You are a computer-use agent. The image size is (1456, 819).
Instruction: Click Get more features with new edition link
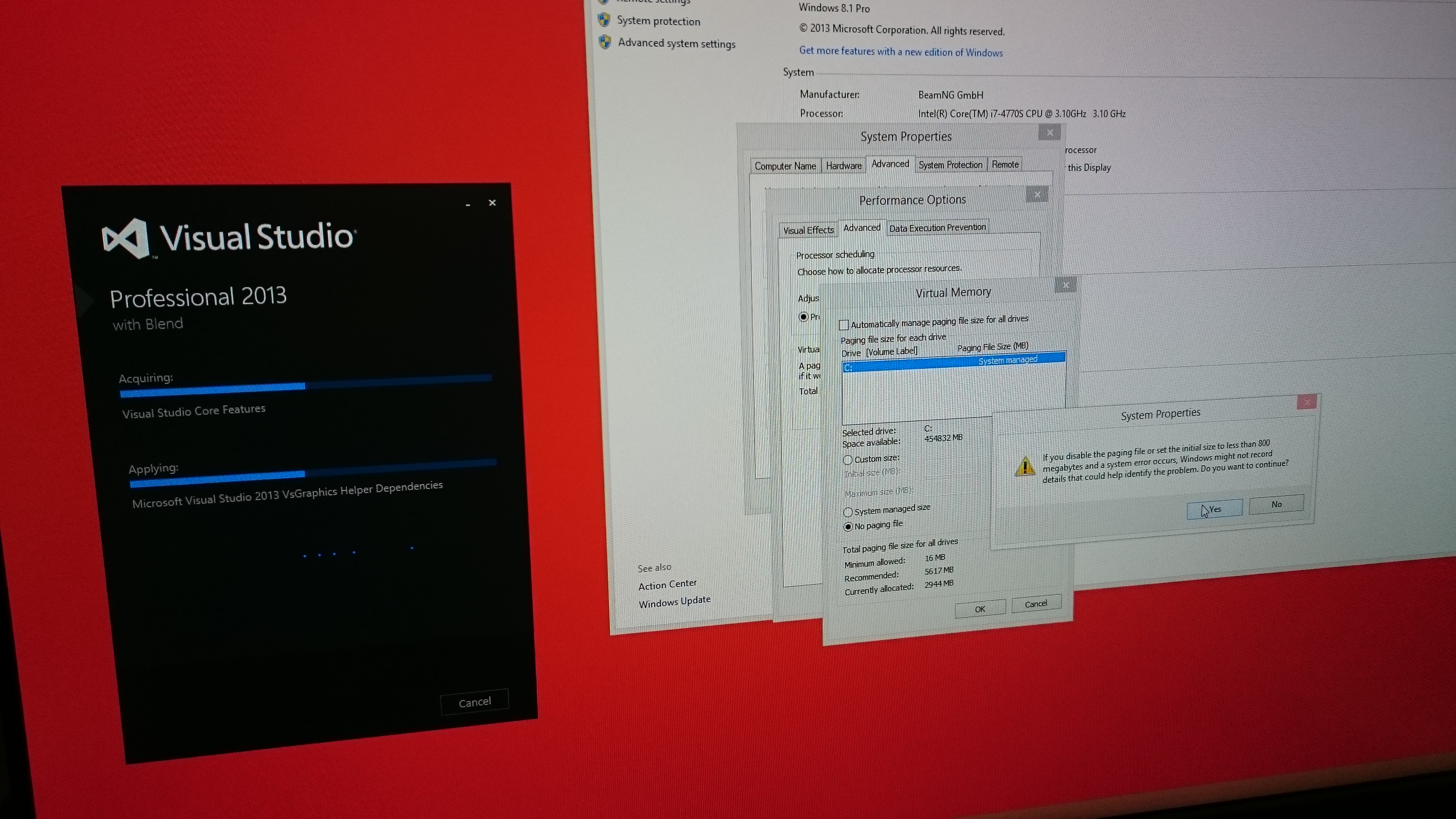[x=901, y=52]
